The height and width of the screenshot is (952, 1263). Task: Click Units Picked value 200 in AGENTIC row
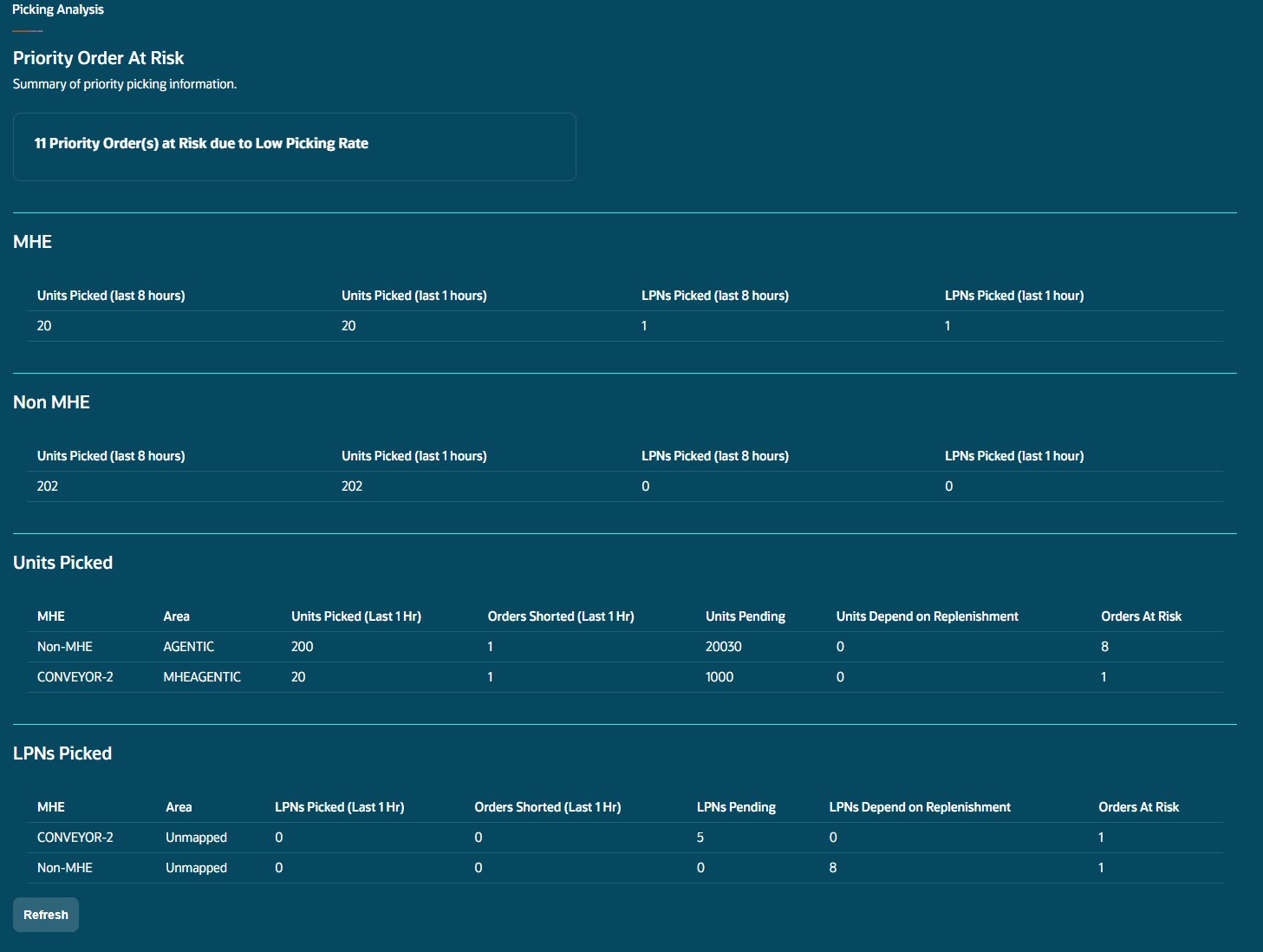pyautogui.click(x=303, y=647)
